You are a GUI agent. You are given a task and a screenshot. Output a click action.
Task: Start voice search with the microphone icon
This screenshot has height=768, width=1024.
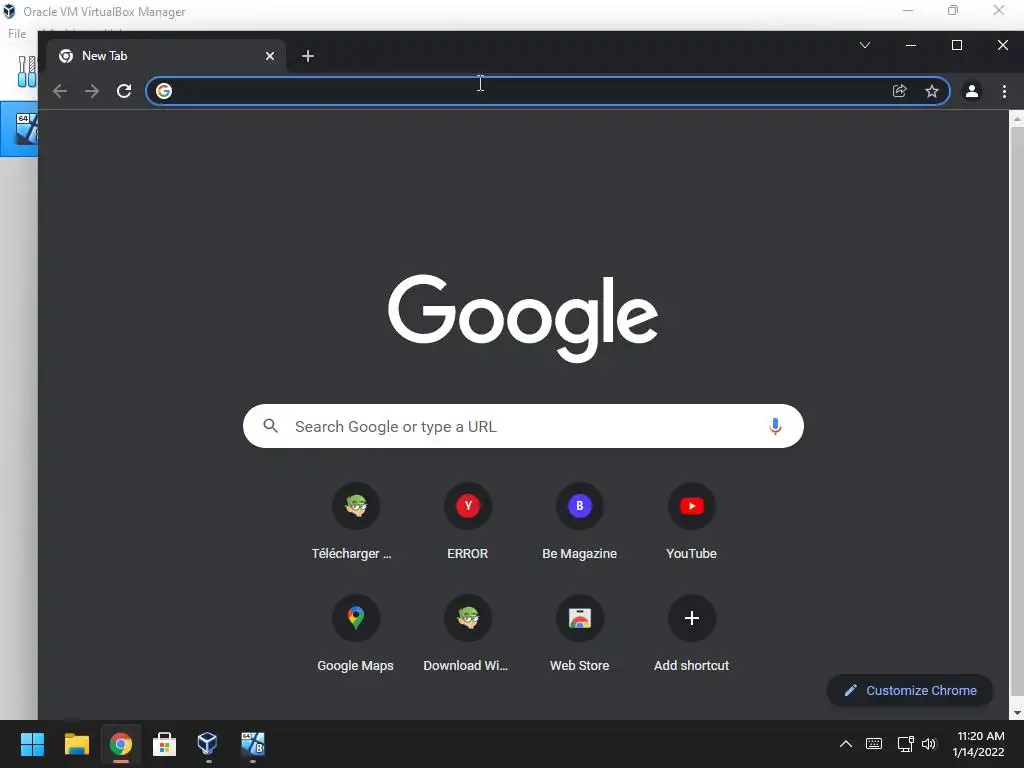click(775, 426)
